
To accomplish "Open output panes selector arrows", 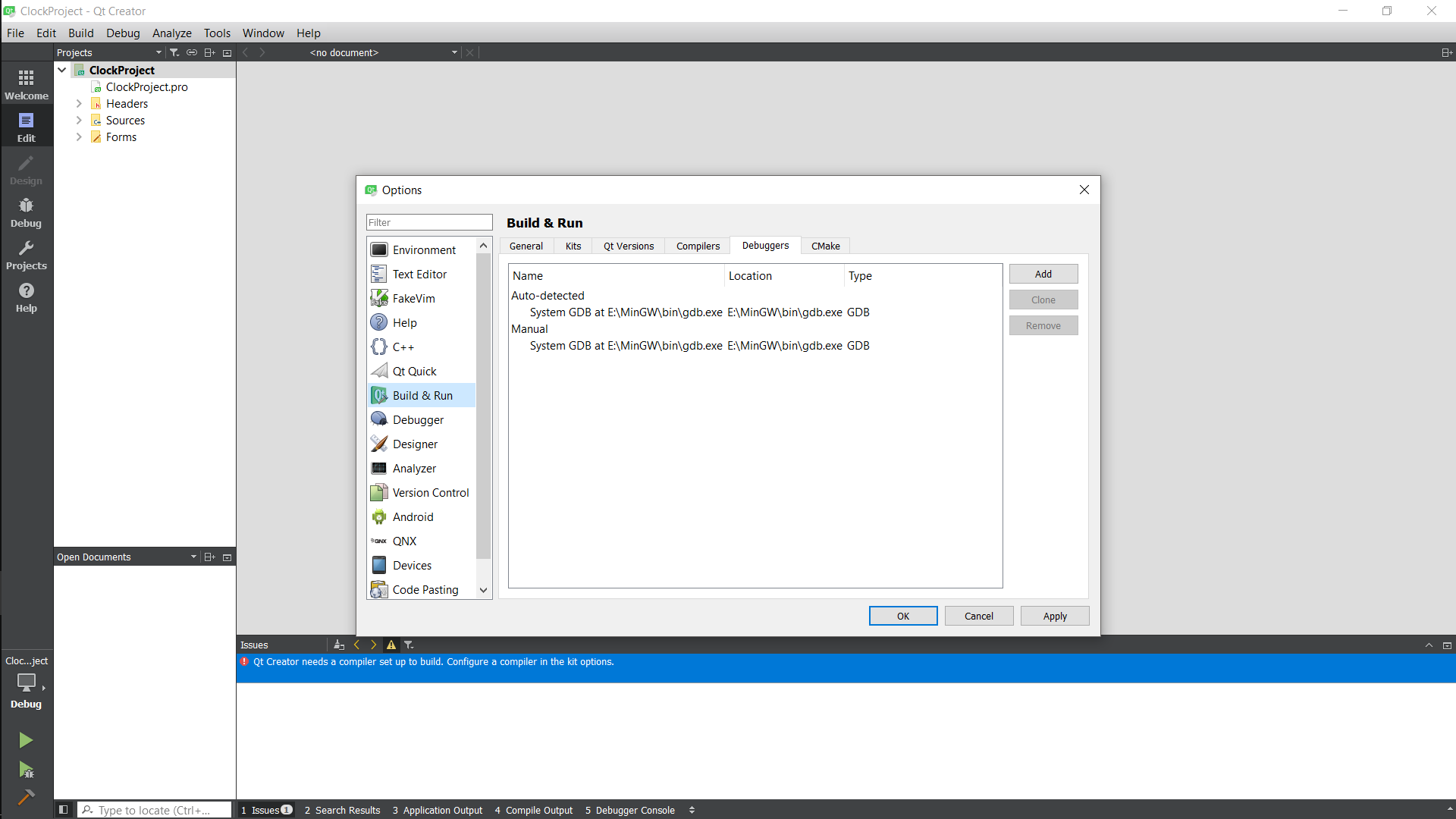I will pyautogui.click(x=692, y=810).
